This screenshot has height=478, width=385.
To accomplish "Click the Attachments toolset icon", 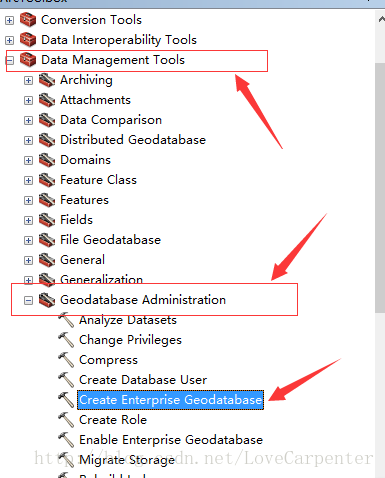I will pyautogui.click(x=47, y=100).
